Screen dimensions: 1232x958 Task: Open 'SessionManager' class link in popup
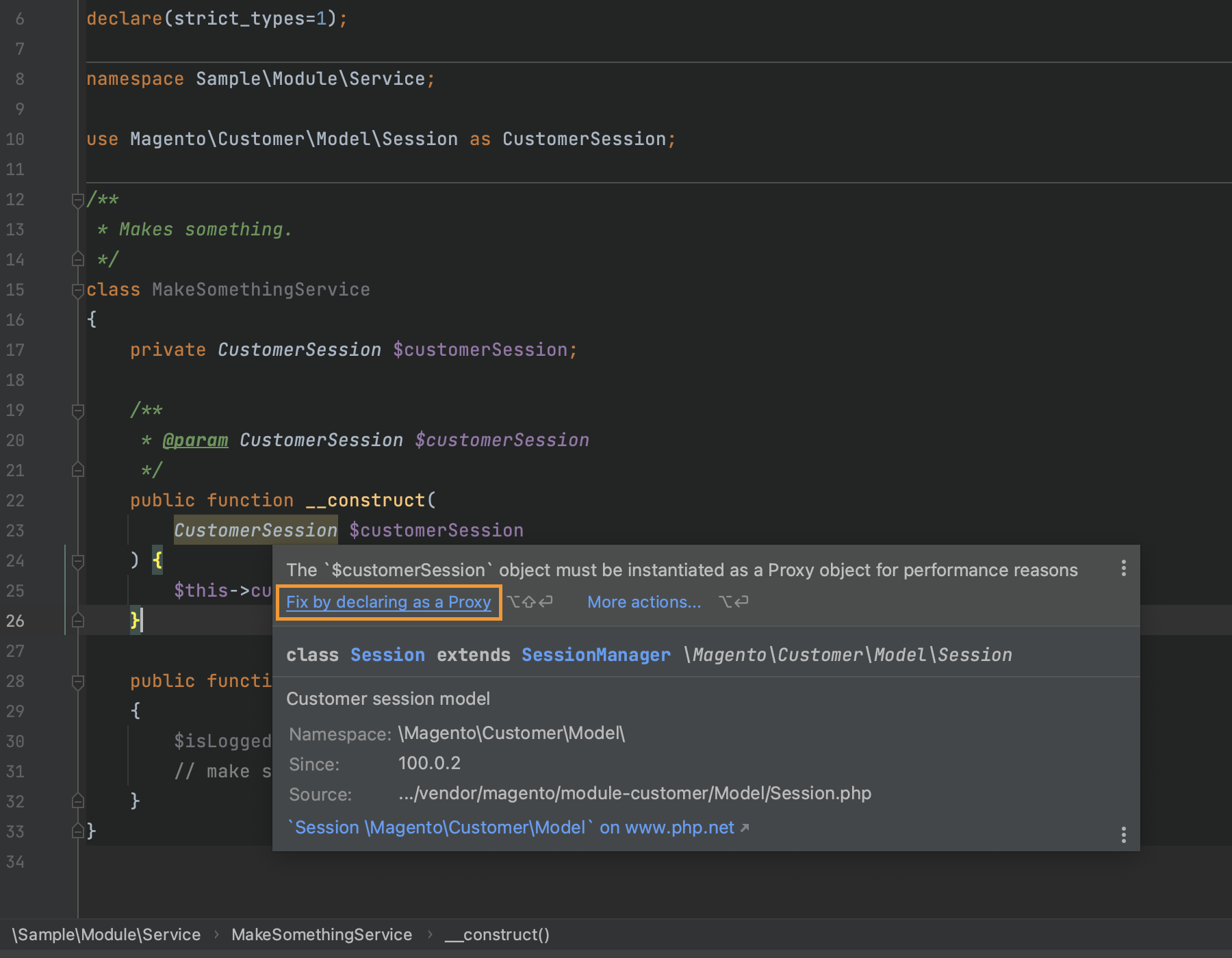[595, 655]
